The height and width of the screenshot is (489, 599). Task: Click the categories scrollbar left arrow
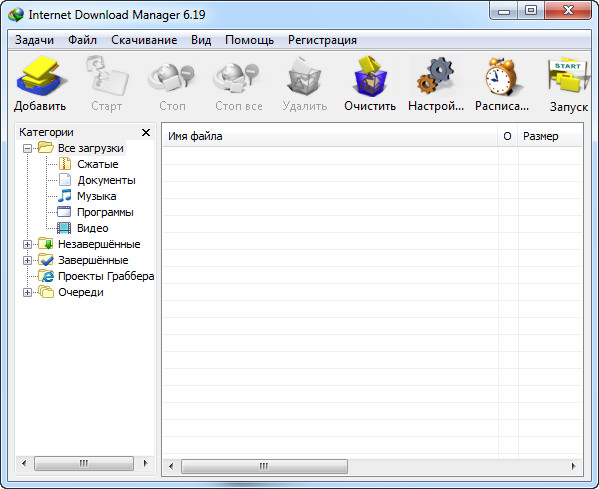[24, 463]
